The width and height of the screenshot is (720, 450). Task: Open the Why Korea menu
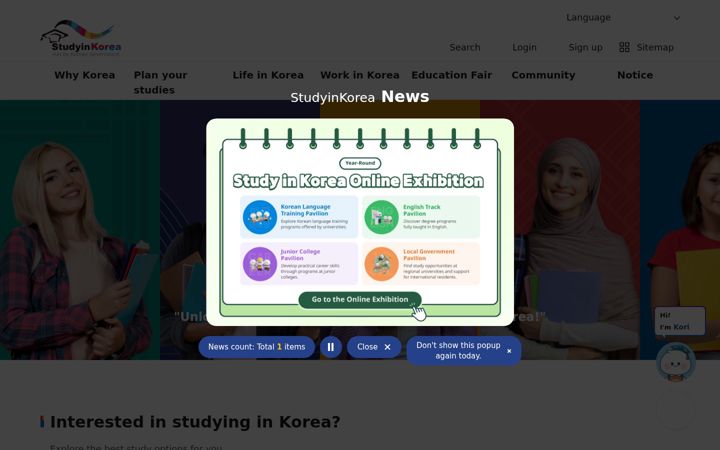(x=84, y=75)
